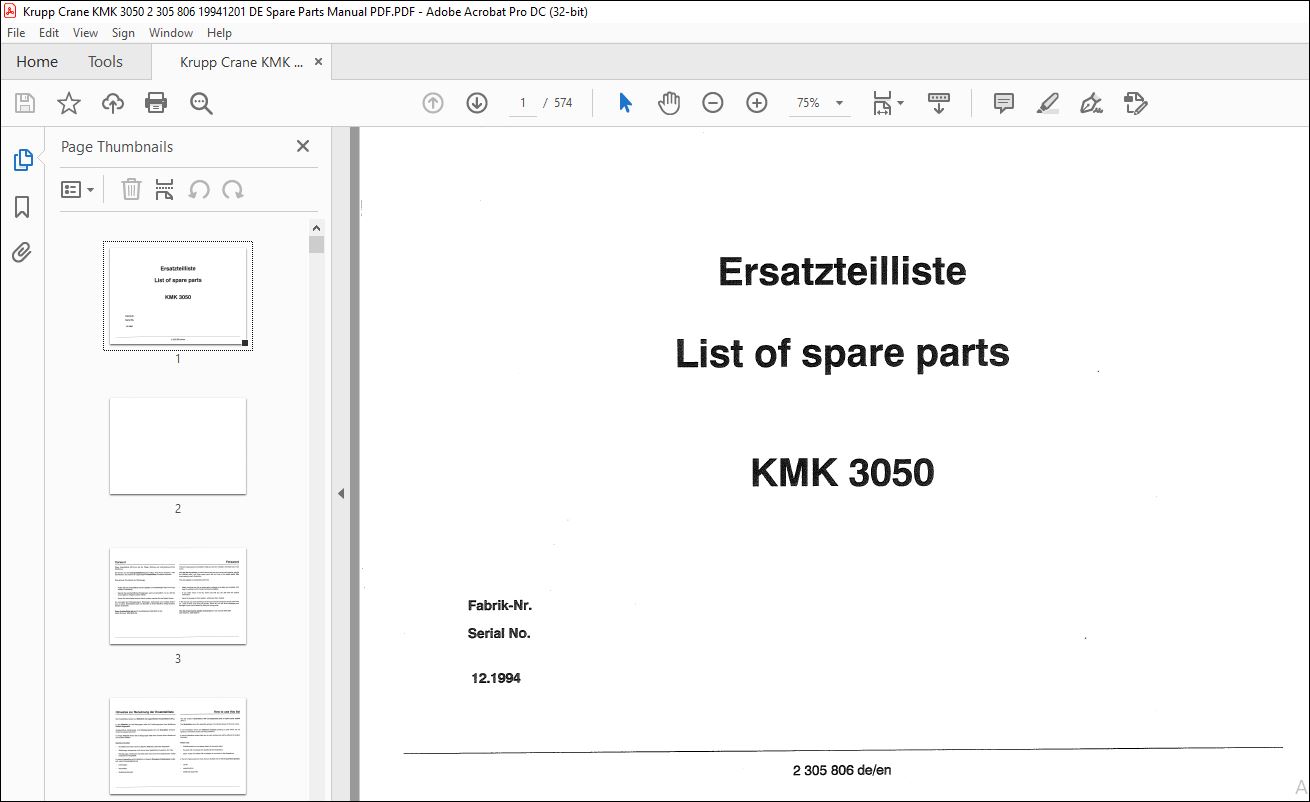Click the scrolling mode toolbar icon
Viewport: 1310px width, 802px height.
click(939, 103)
